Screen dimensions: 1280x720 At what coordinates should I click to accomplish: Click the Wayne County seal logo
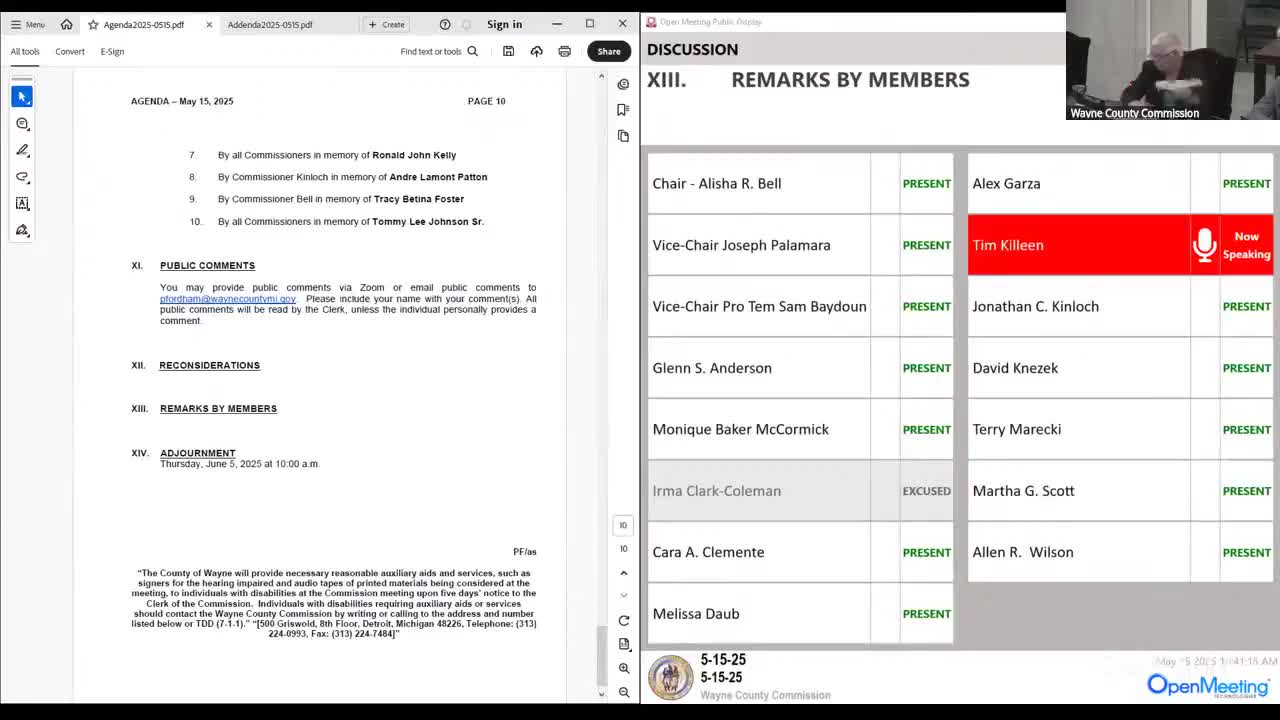[671, 677]
